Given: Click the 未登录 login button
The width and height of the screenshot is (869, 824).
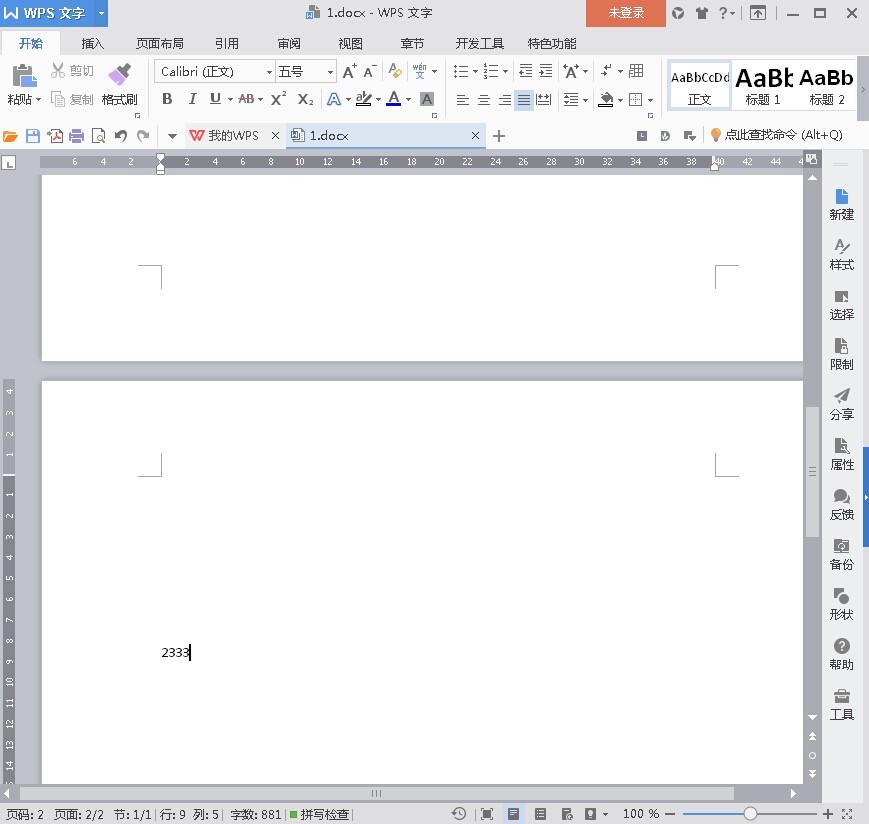Looking at the screenshot, I should (x=626, y=13).
